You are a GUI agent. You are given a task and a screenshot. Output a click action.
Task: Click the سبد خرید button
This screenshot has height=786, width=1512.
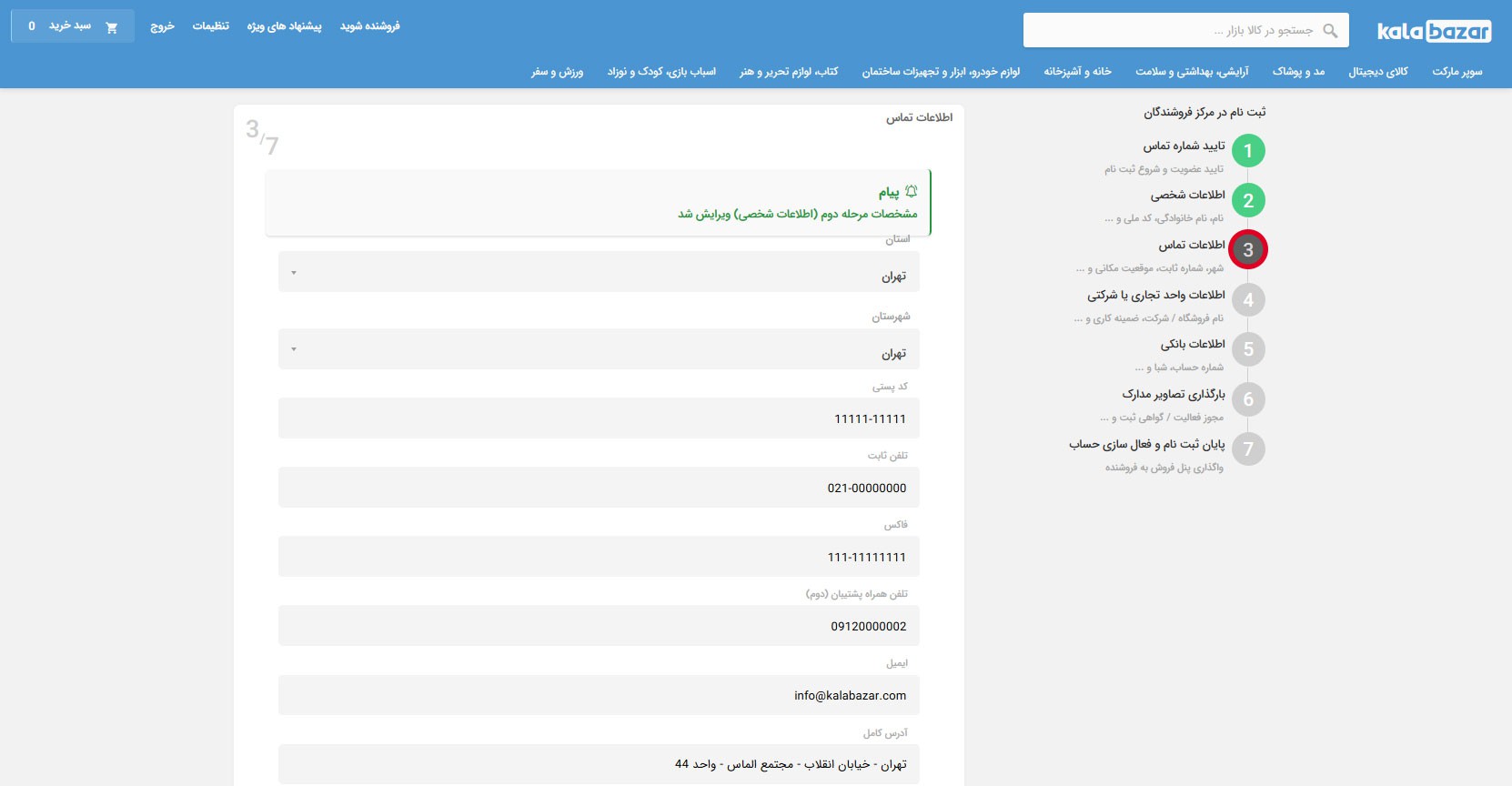tap(73, 26)
